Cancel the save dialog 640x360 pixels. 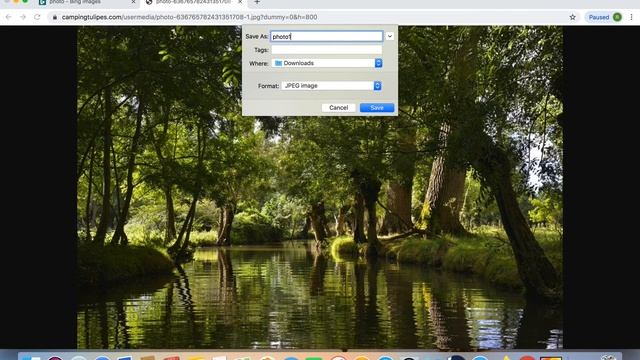tap(338, 108)
